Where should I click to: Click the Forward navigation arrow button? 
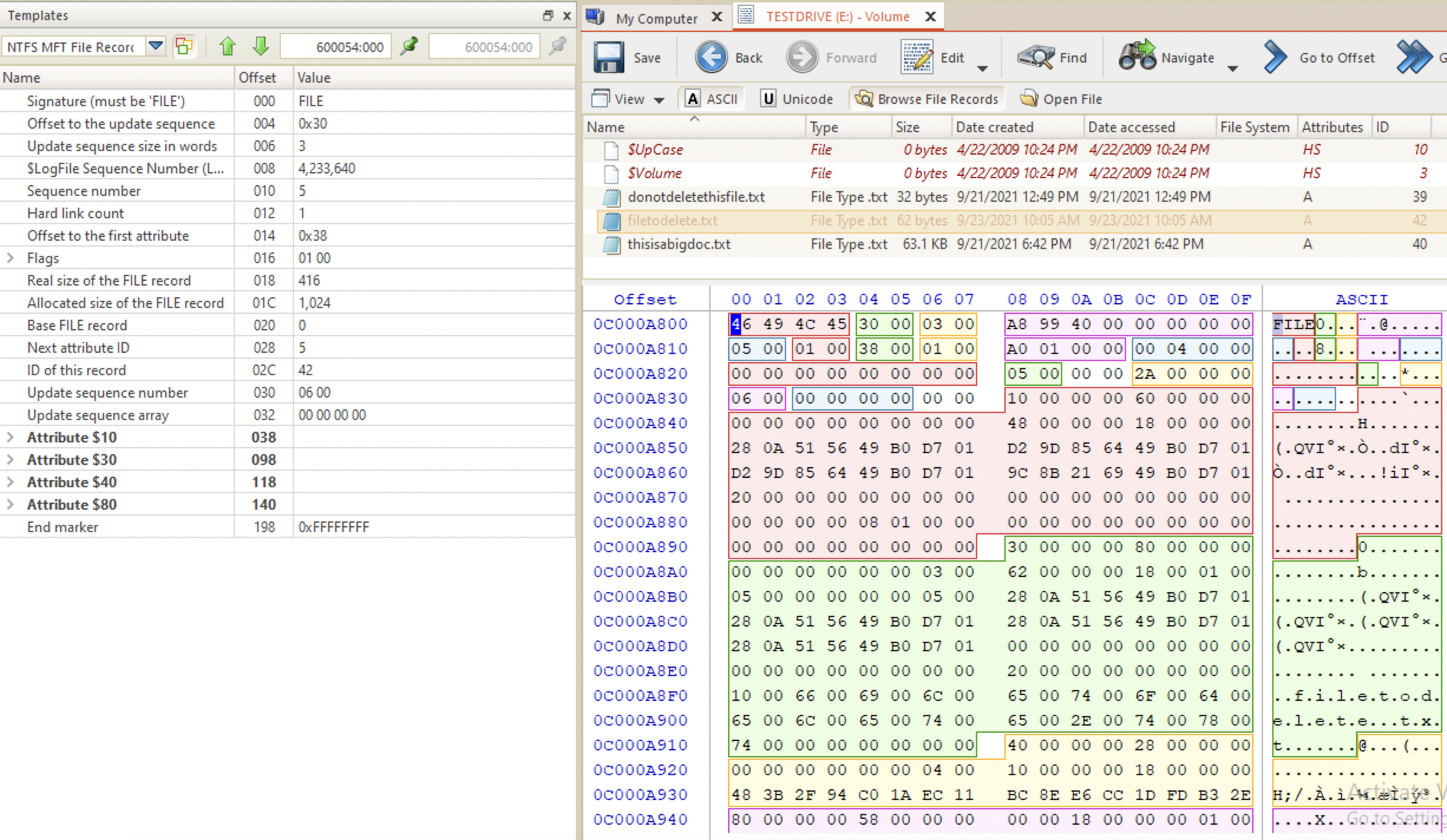(801, 57)
